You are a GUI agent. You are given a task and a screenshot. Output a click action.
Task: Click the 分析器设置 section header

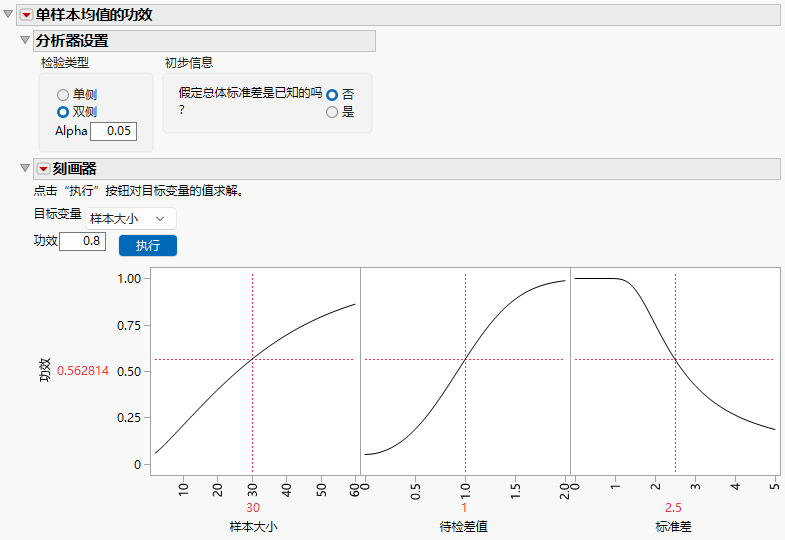(x=204, y=41)
